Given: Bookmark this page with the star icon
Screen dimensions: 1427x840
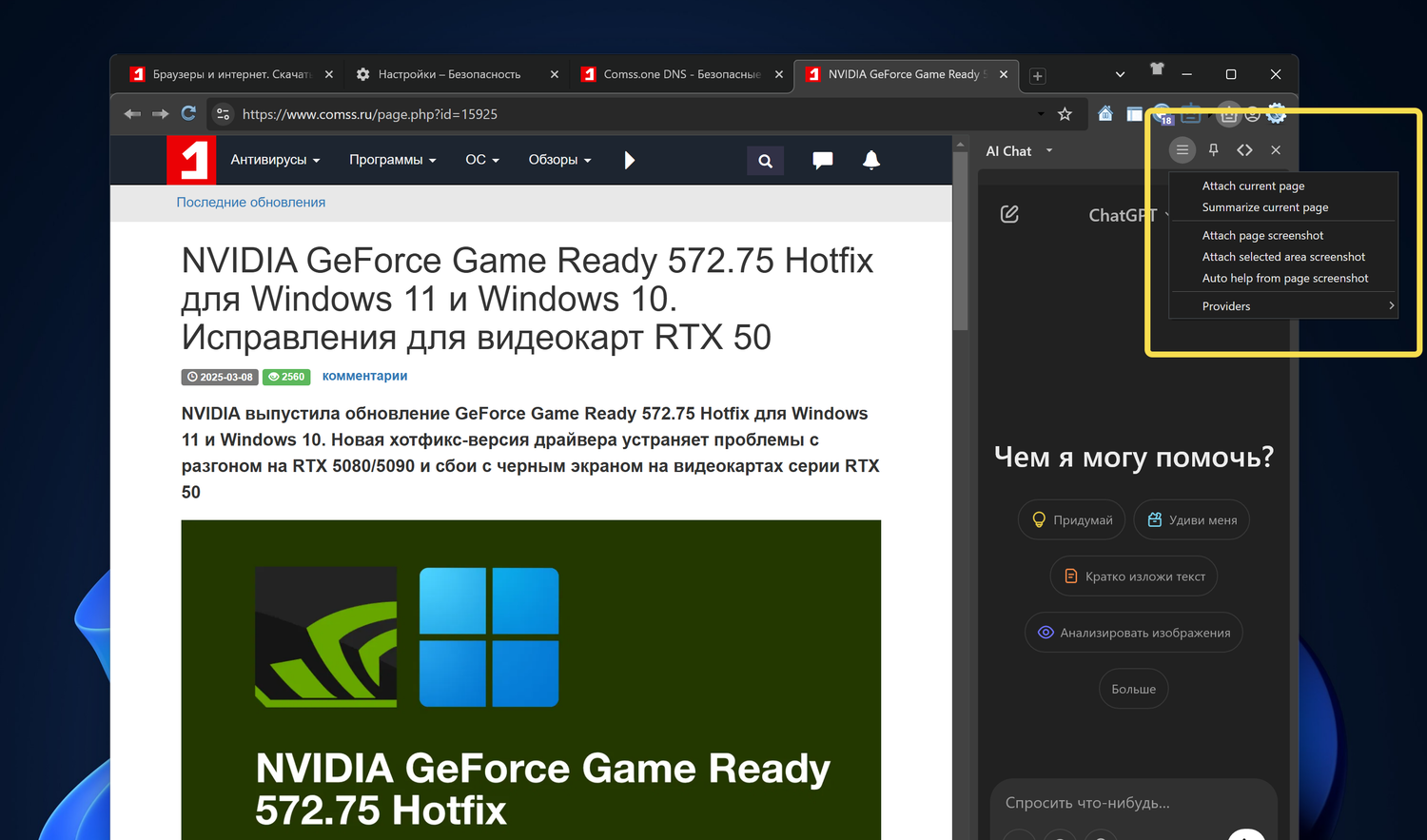Looking at the screenshot, I should pos(1065,114).
